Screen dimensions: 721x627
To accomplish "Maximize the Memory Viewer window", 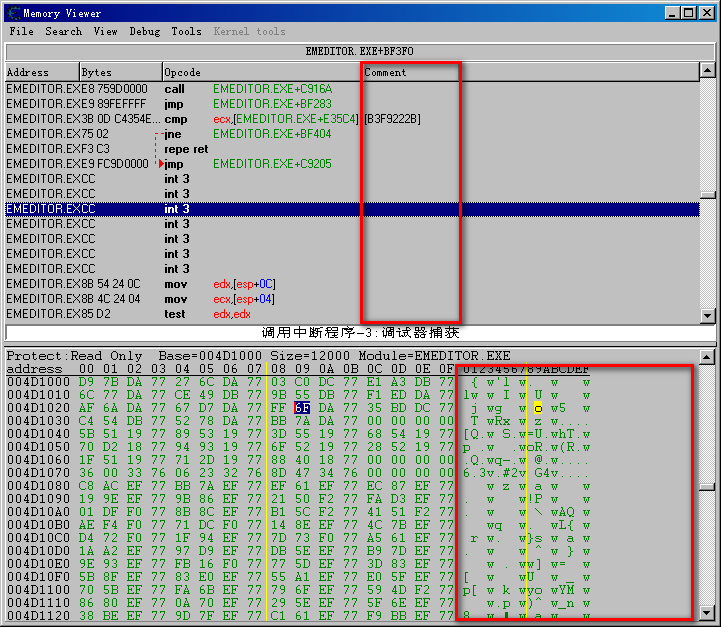I will (688, 13).
